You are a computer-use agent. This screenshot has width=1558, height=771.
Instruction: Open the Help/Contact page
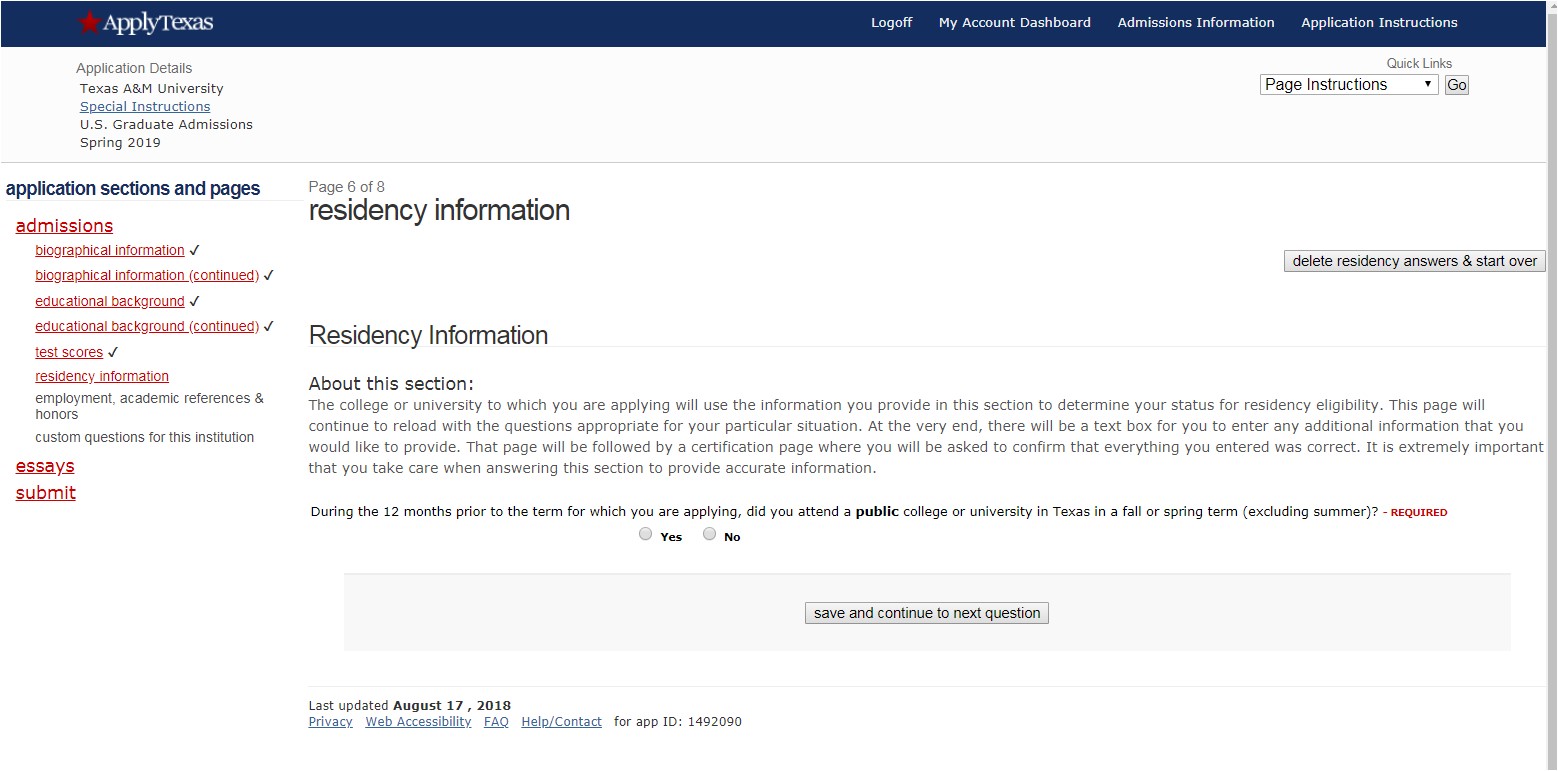(561, 721)
